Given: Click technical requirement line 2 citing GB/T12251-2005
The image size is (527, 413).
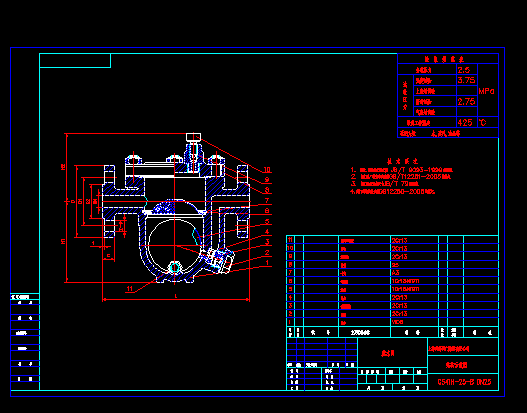Looking at the screenshot, I should [401, 177].
